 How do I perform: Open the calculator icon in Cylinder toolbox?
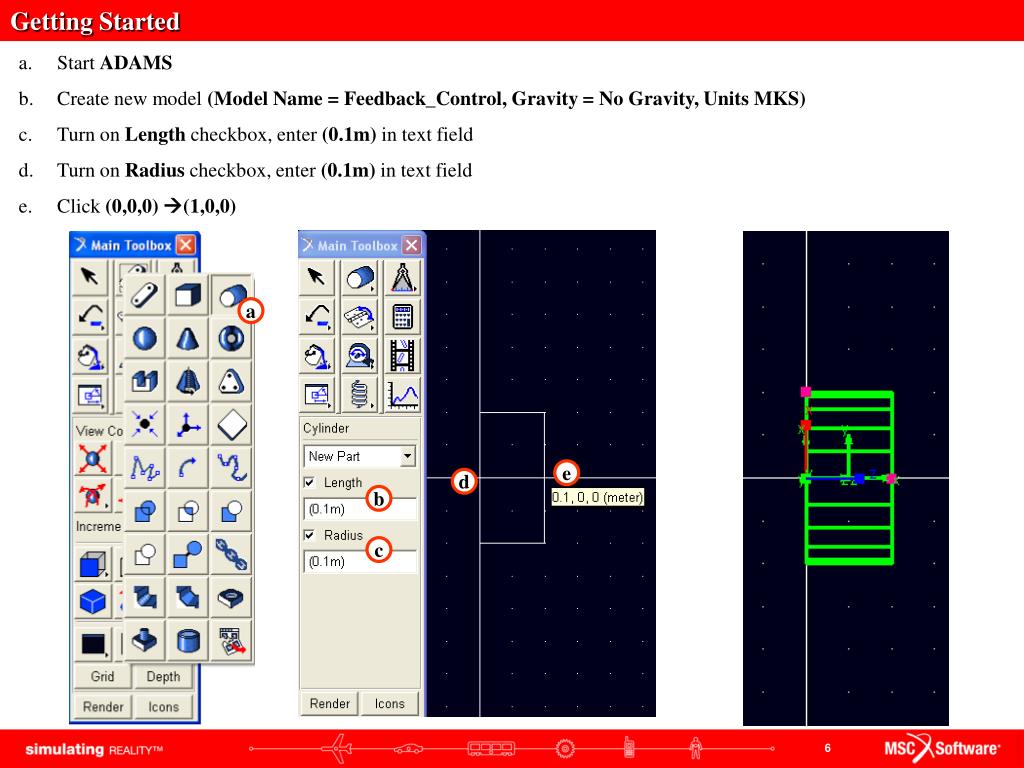click(402, 317)
